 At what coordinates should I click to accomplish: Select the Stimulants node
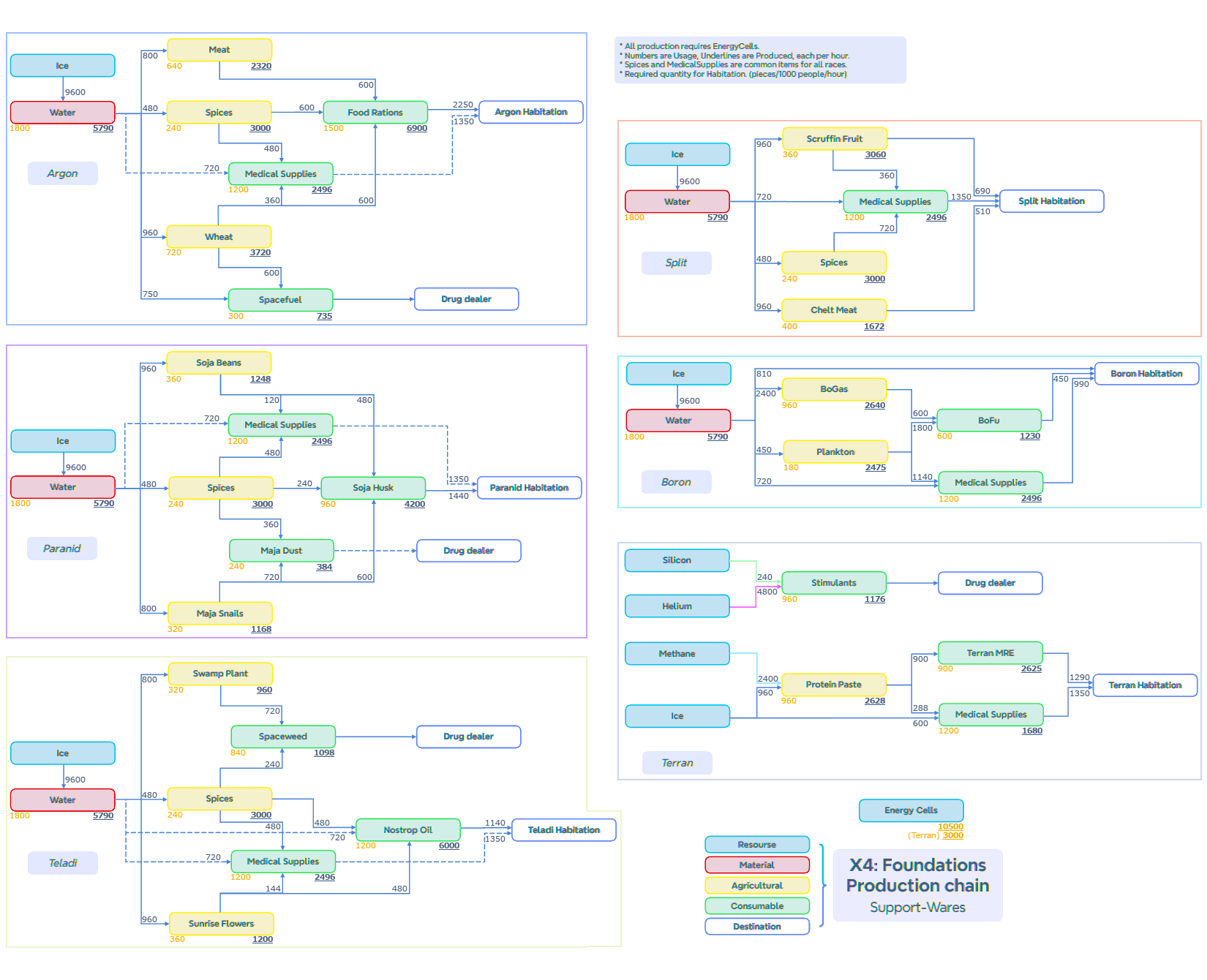[x=833, y=583]
